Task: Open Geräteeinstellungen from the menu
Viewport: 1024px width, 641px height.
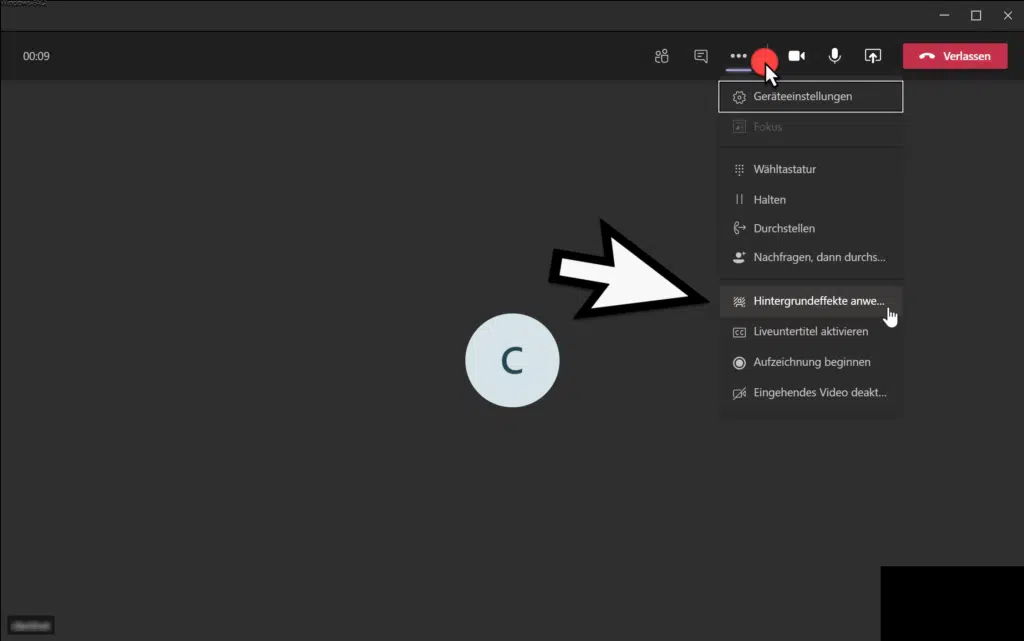Action: [x=810, y=97]
